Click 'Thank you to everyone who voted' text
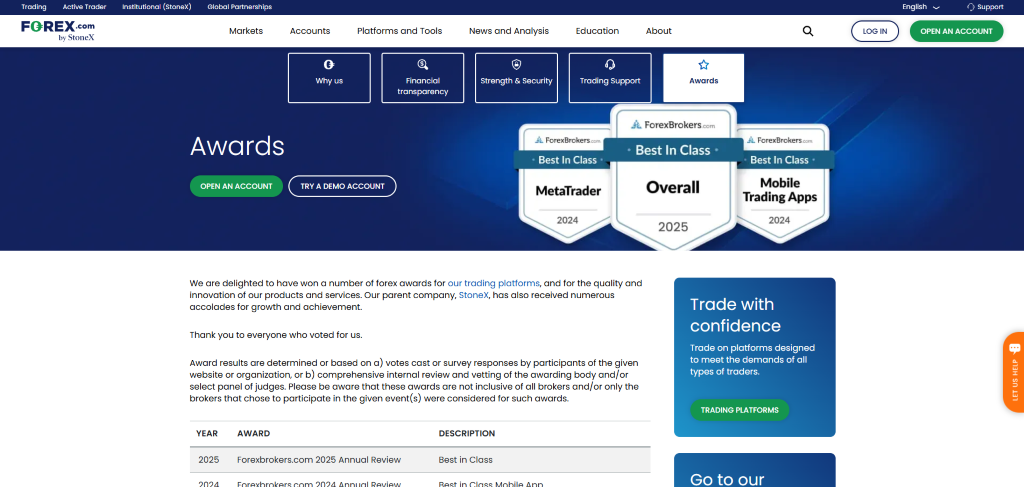 (x=276, y=335)
